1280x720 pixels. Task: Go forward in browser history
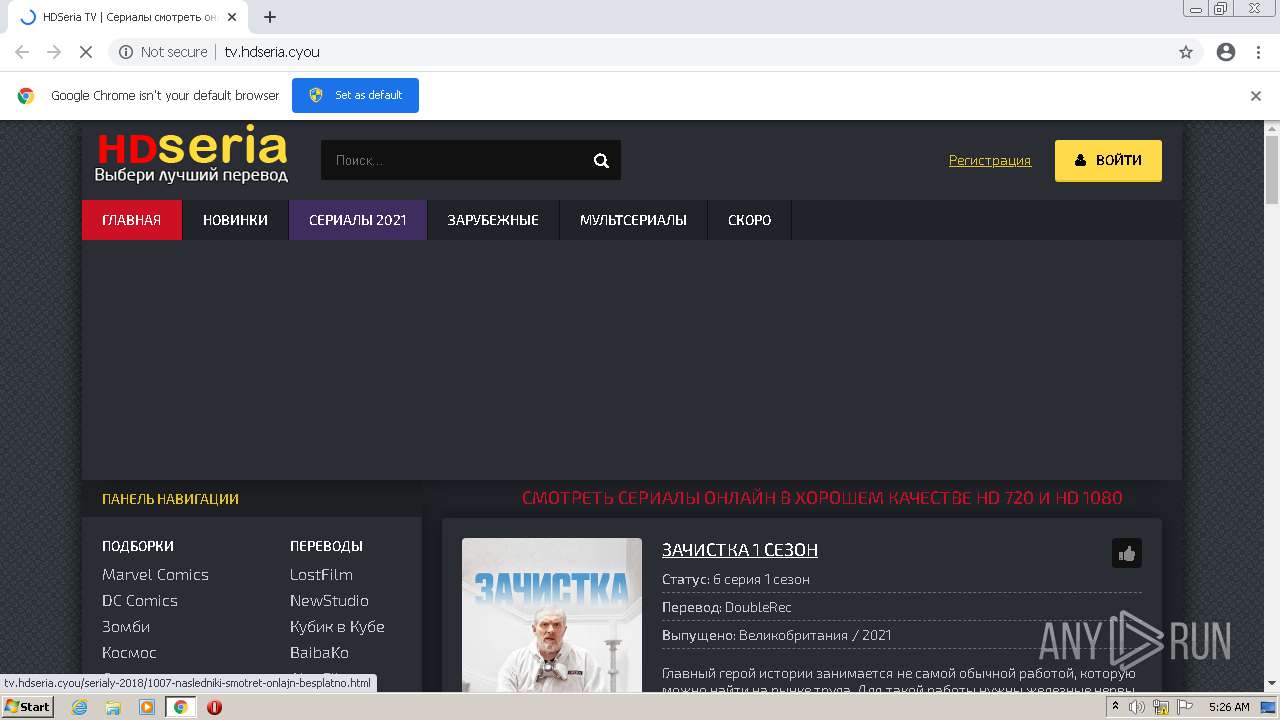pyautogui.click(x=54, y=52)
